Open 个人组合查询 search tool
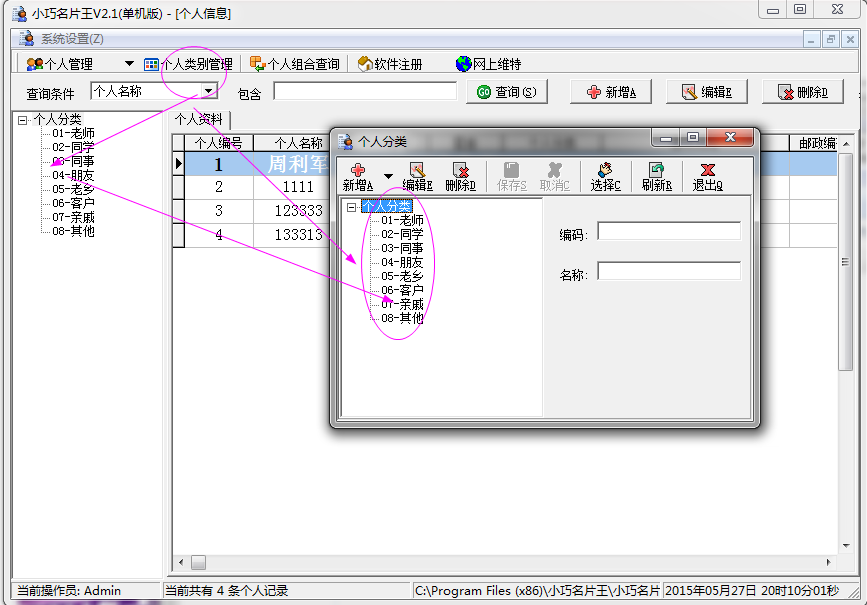 click(294, 64)
